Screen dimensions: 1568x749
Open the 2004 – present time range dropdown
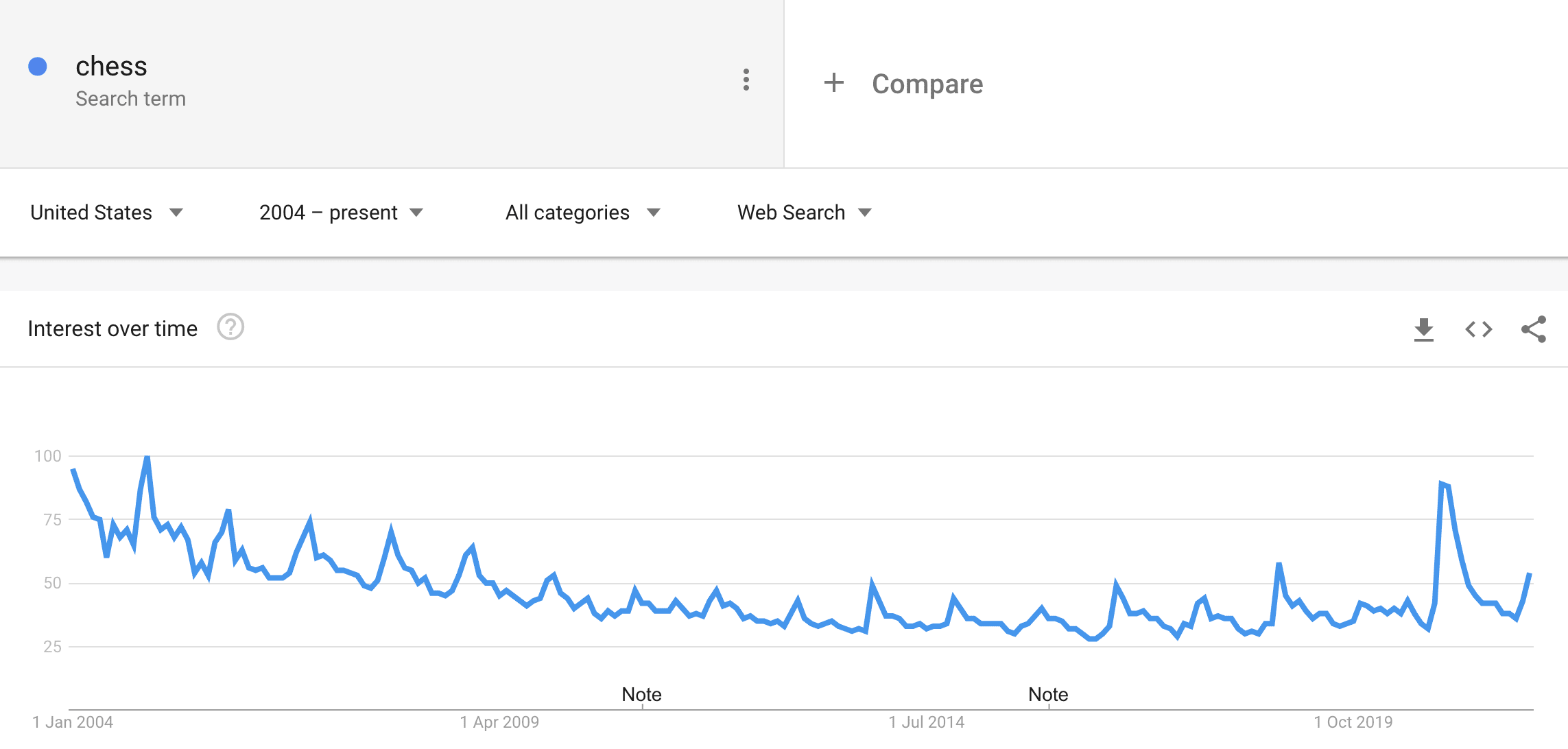click(x=342, y=213)
